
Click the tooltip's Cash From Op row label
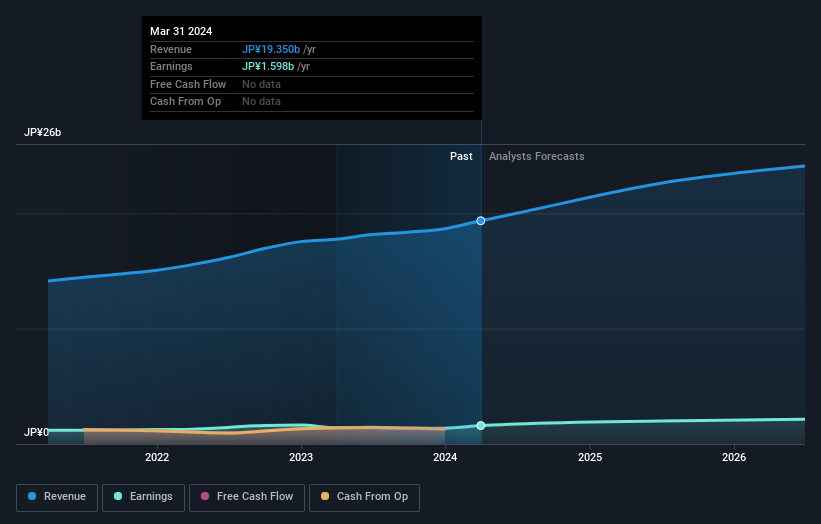point(185,102)
